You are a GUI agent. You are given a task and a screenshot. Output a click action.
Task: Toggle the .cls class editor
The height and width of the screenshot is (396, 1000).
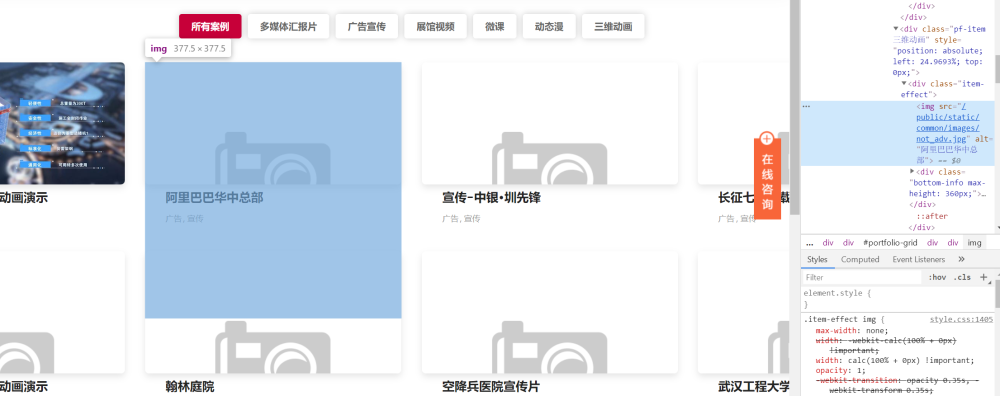pyautogui.click(x=962, y=277)
